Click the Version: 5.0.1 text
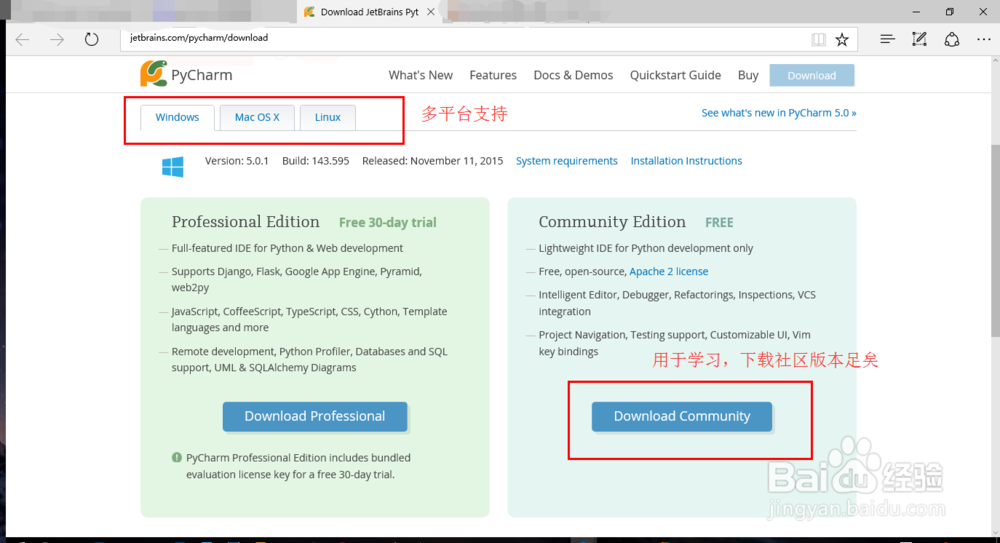The width and height of the screenshot is (1000, 543). [237, 161]
